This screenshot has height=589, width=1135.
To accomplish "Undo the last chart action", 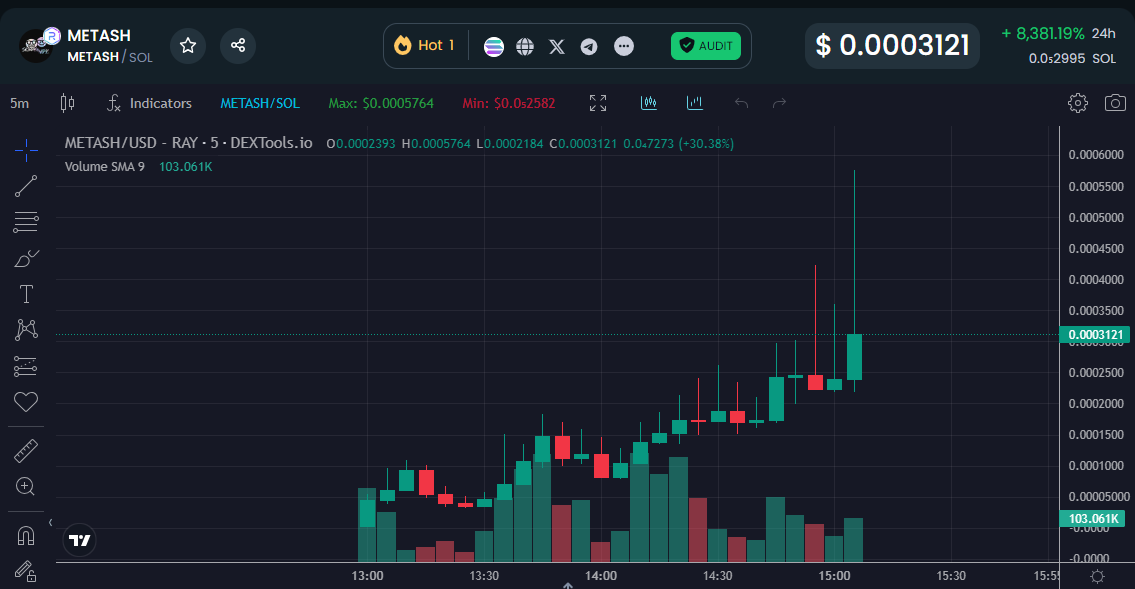I will coord(741,103).
